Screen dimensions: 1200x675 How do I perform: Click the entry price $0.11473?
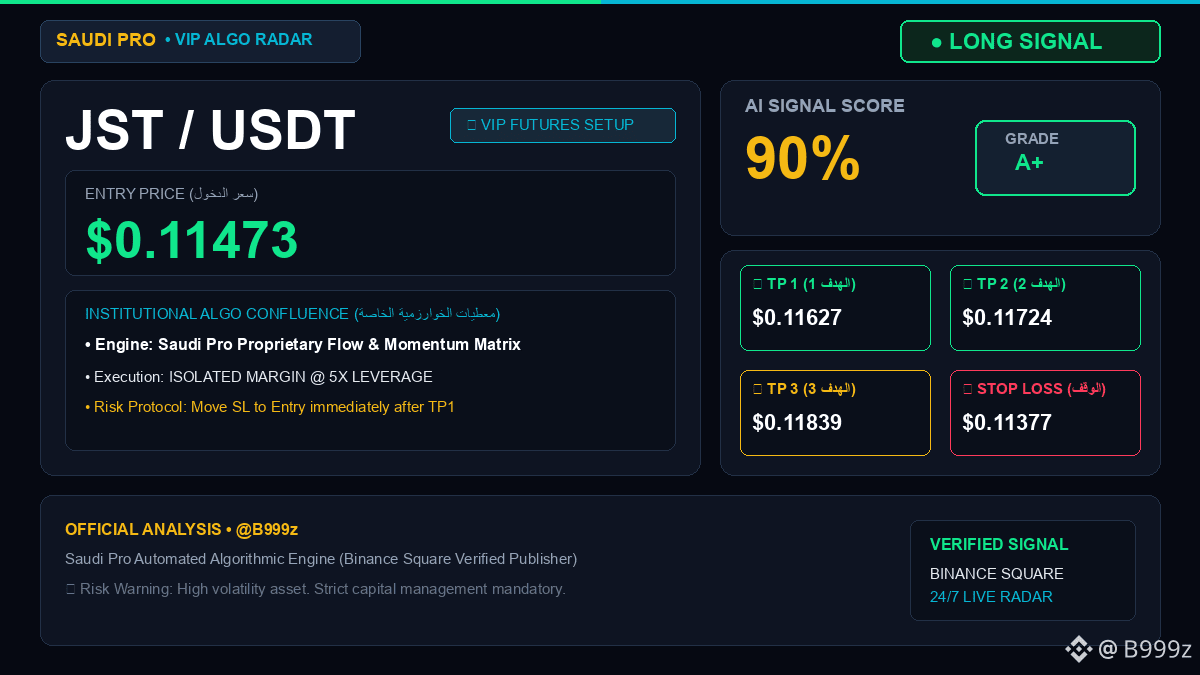click(192, 240)
